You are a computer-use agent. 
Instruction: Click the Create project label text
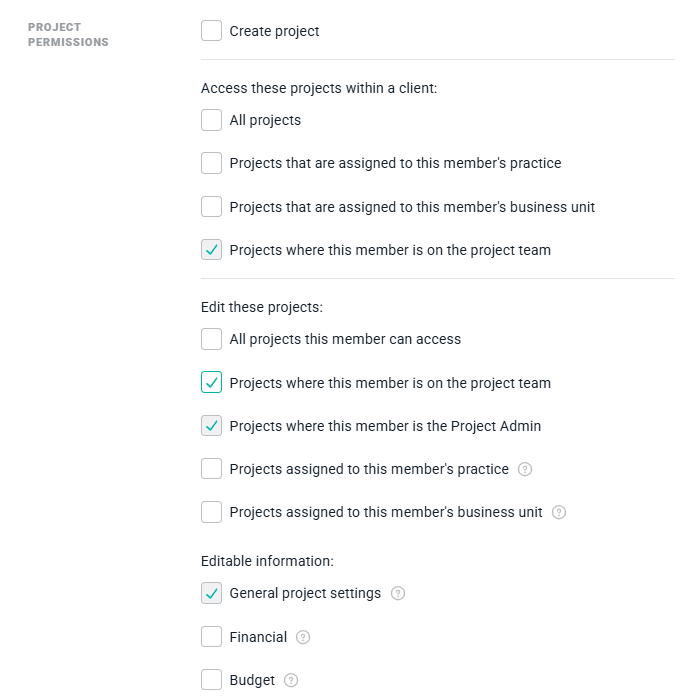point(274,31)
